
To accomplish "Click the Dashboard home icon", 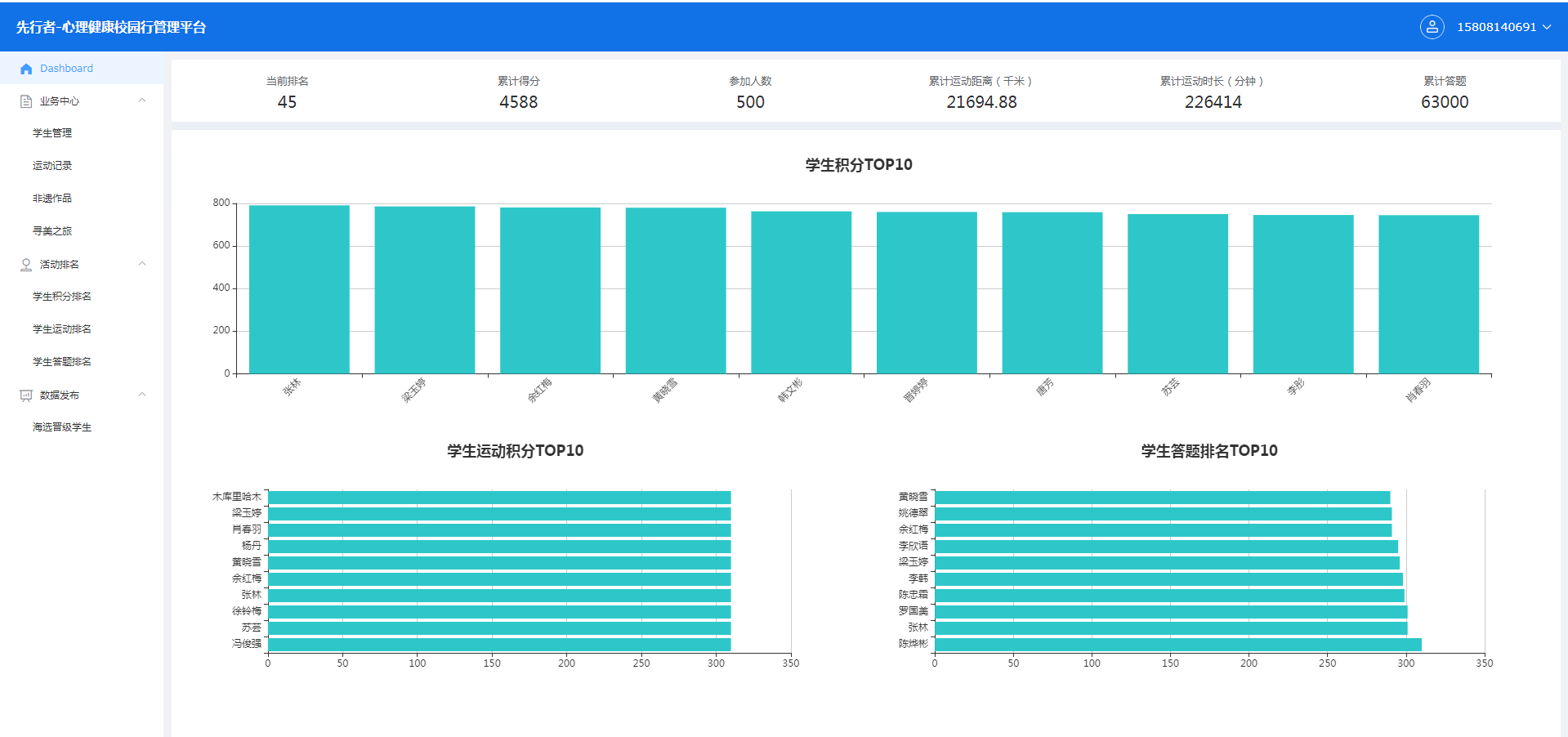I will (x=26, y=69).
